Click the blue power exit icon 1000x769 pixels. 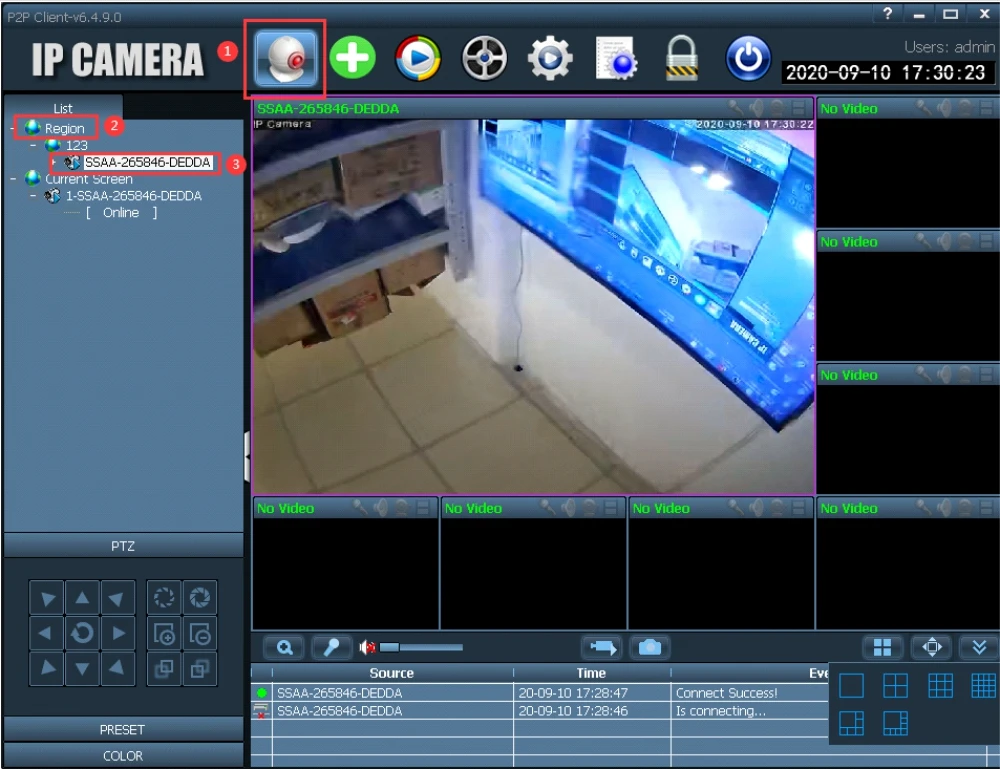pyautogui.click(x=747, y=59)
